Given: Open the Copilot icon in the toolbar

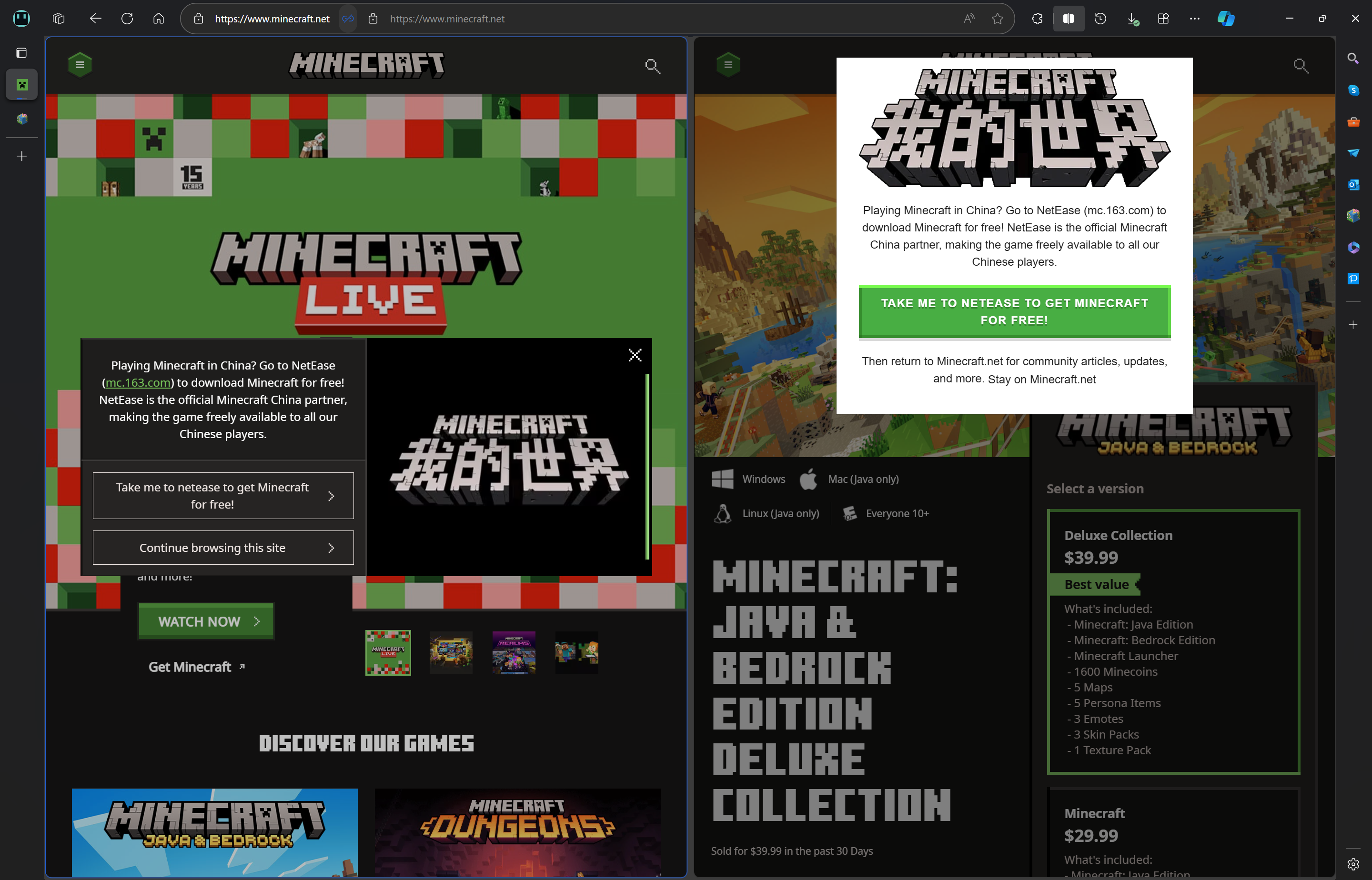Looking at the screenshot, I should (1226, 19).
